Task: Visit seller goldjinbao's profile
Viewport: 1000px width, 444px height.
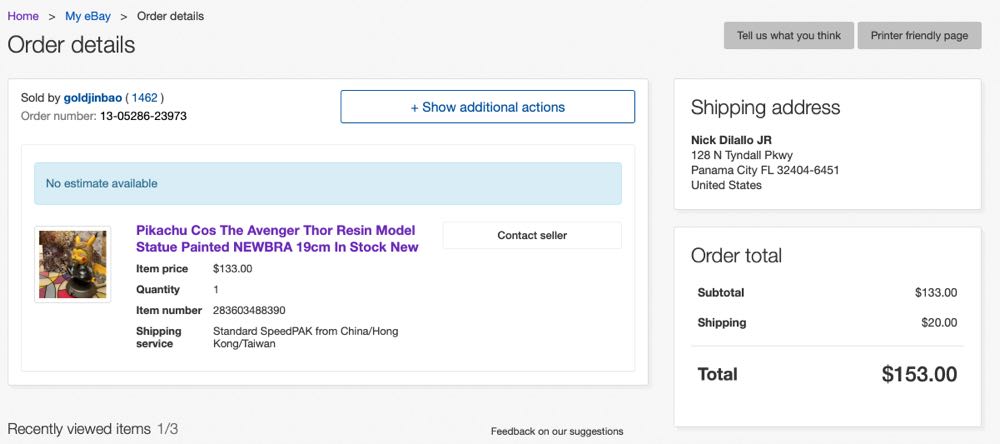Action: [92, 98]
